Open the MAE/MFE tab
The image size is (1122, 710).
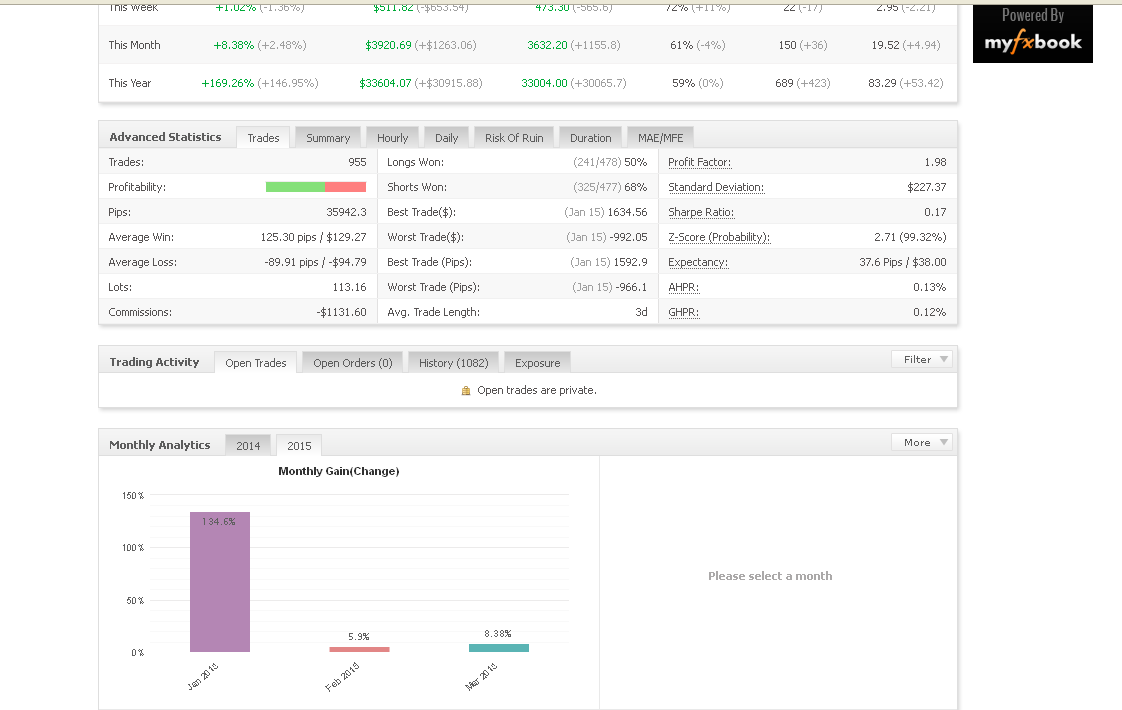660,138
